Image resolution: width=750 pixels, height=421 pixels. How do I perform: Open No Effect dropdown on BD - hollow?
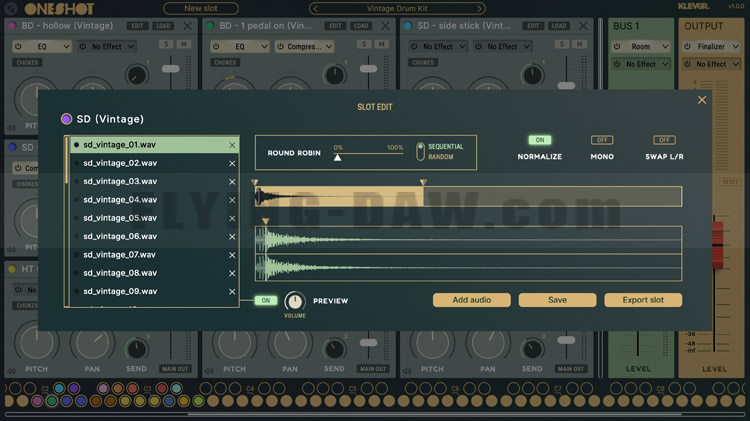tap(107, 46)
